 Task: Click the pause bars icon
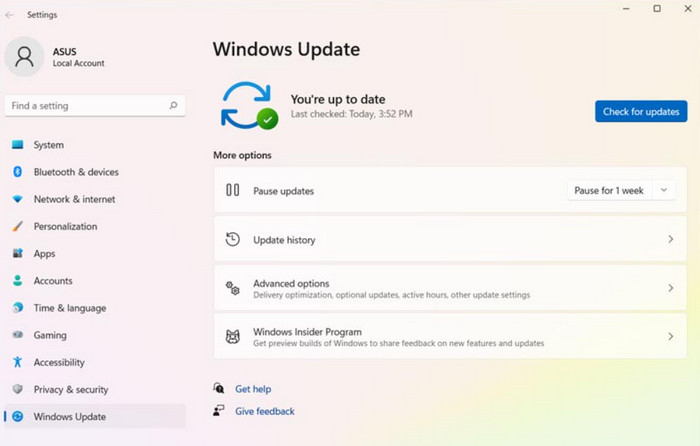click(x=233, y=190)
